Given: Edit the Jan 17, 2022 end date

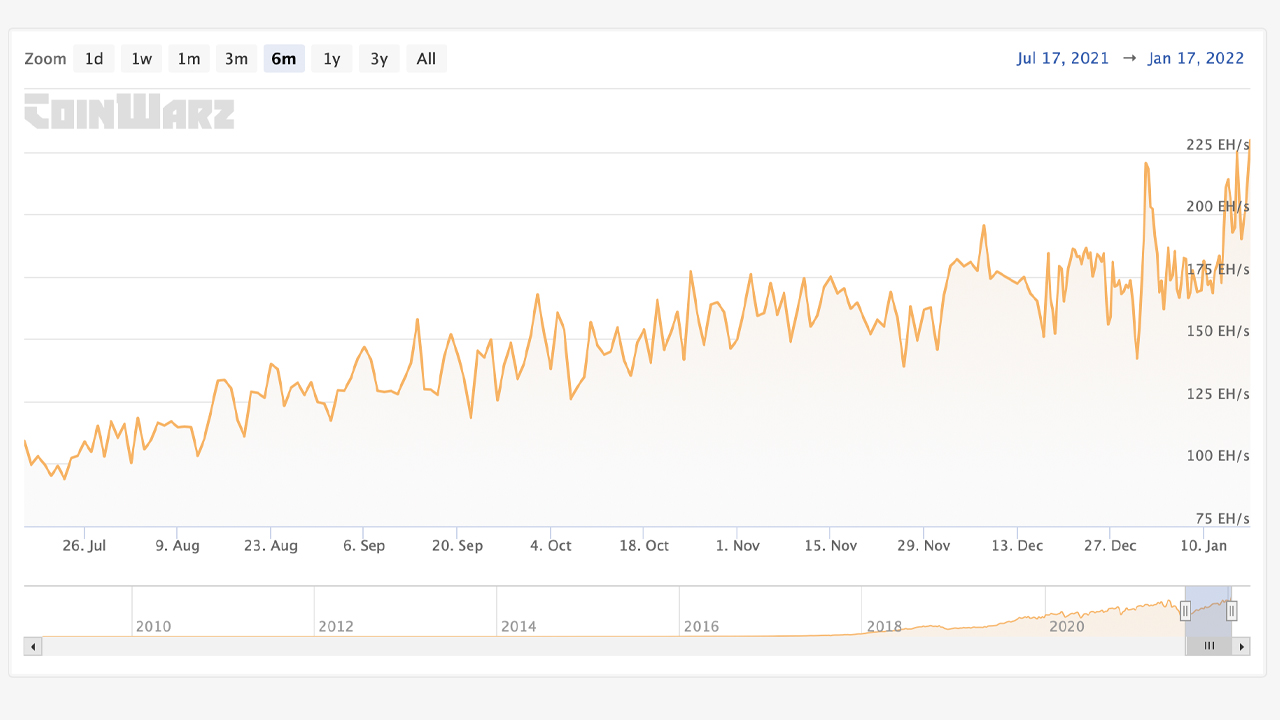Looking at the screenshot, I should pos(1196,58).
